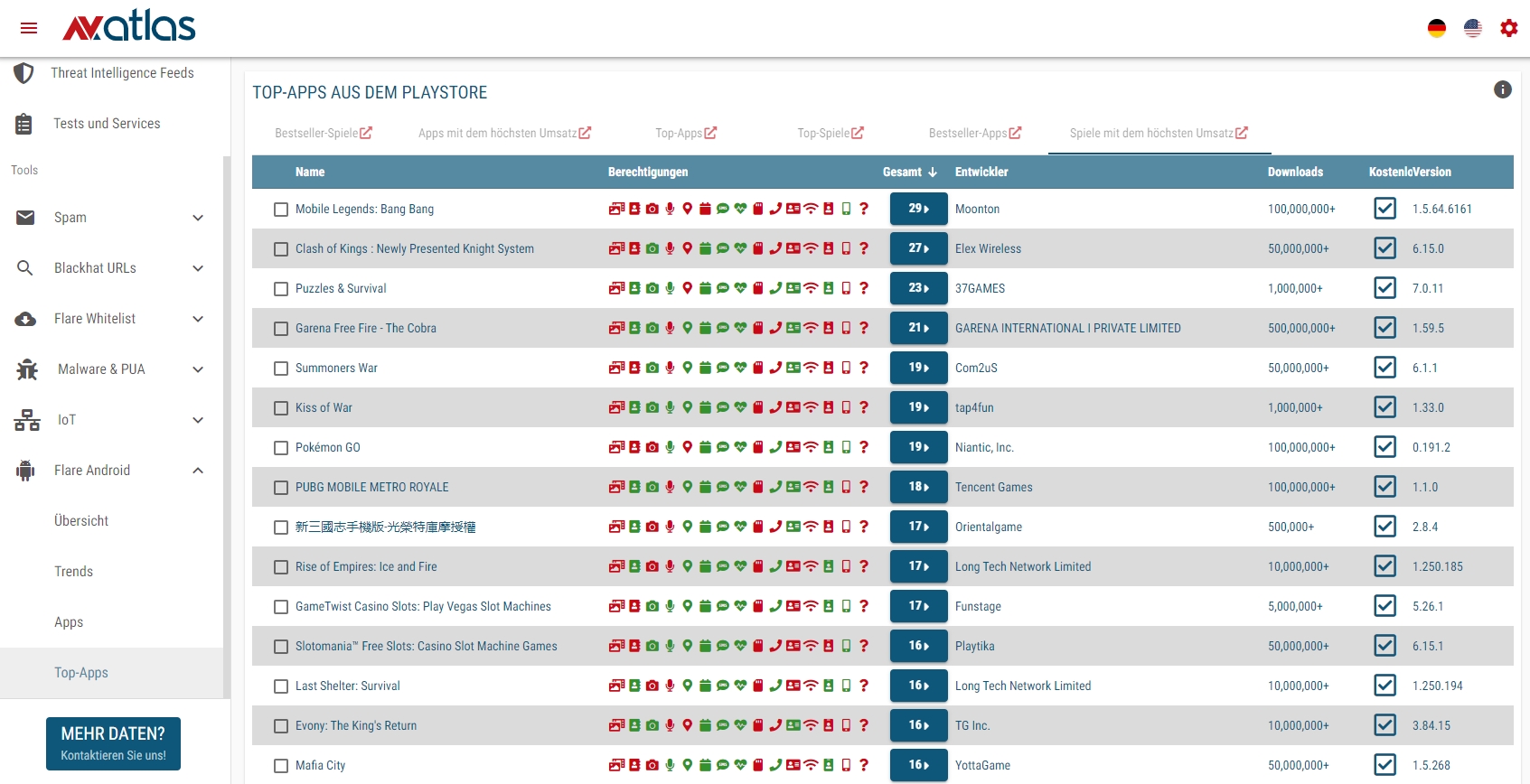Click the info icon beside page title
Screen dimensions: 1530x784
1503,89
